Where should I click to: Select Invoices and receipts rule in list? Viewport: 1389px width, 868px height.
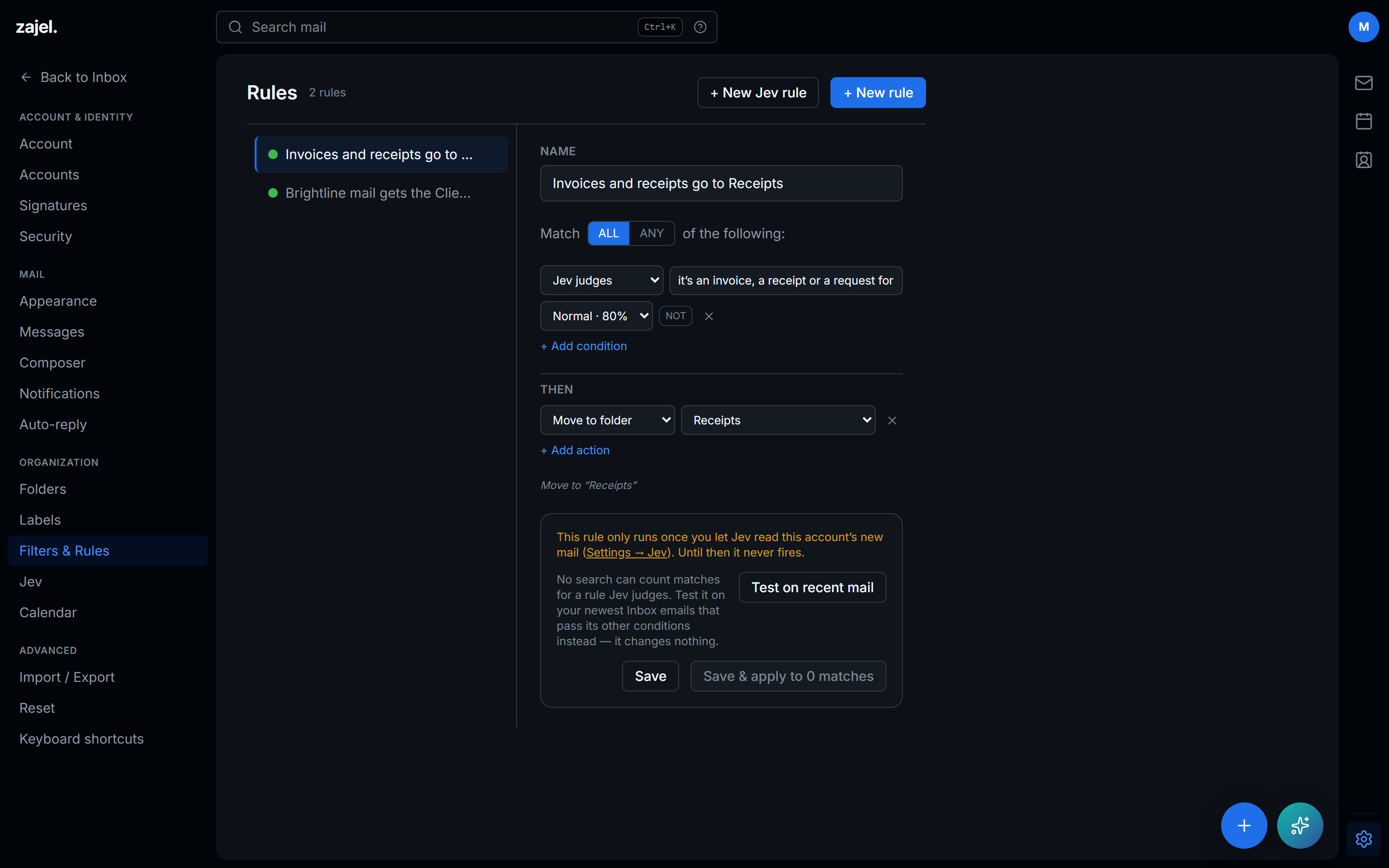click(x=381, y=154)
